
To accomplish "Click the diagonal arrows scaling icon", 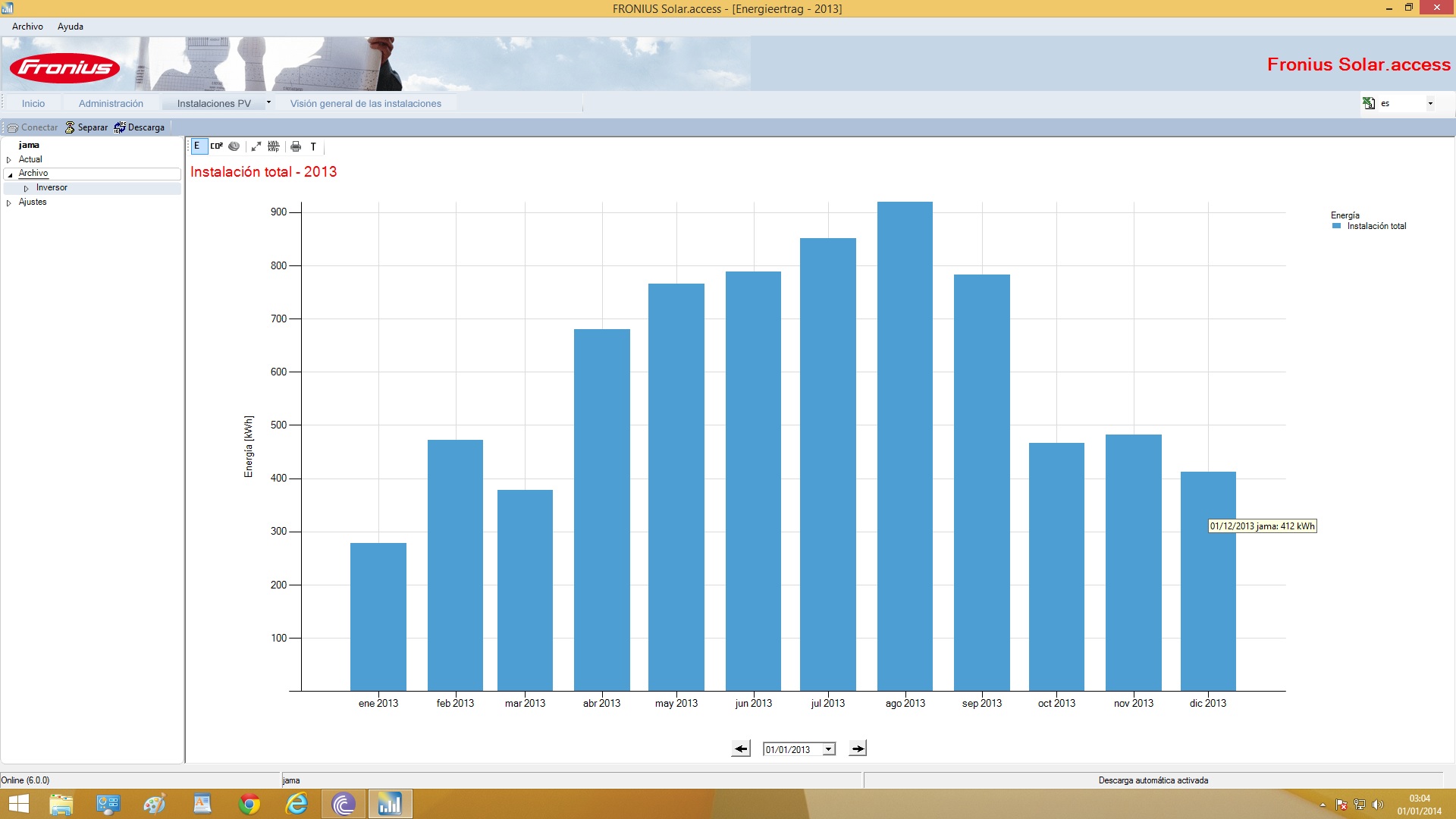I will point(256,146).
